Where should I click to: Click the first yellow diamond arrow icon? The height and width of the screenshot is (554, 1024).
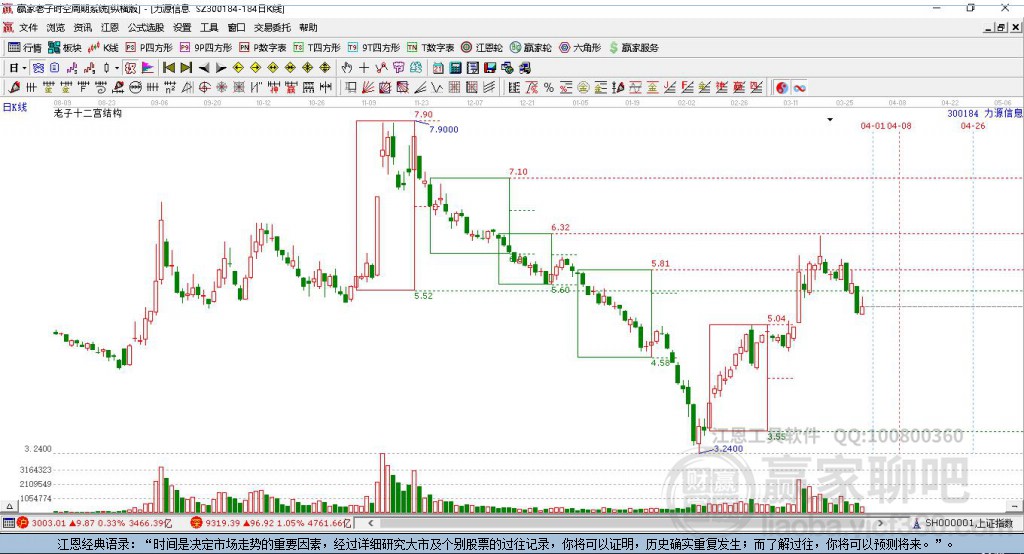pos(238,68)
